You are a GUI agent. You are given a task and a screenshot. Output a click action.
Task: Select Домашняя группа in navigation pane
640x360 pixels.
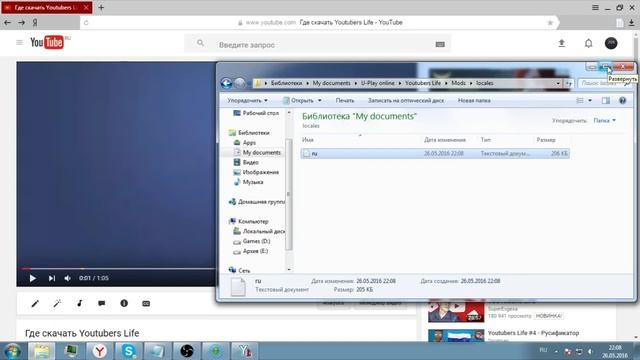(257, 202)
